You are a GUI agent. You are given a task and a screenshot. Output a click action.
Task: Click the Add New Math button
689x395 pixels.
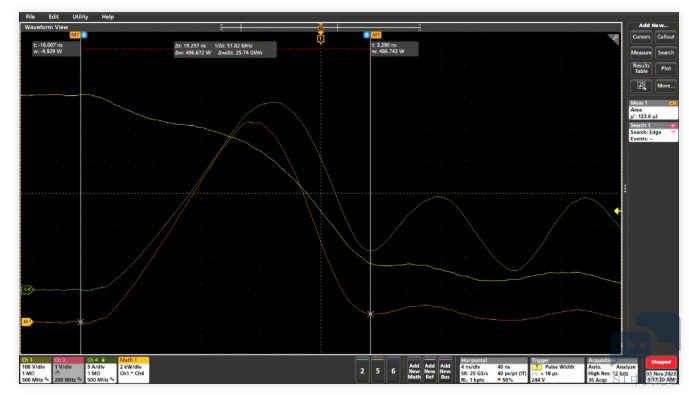point(414,370)
